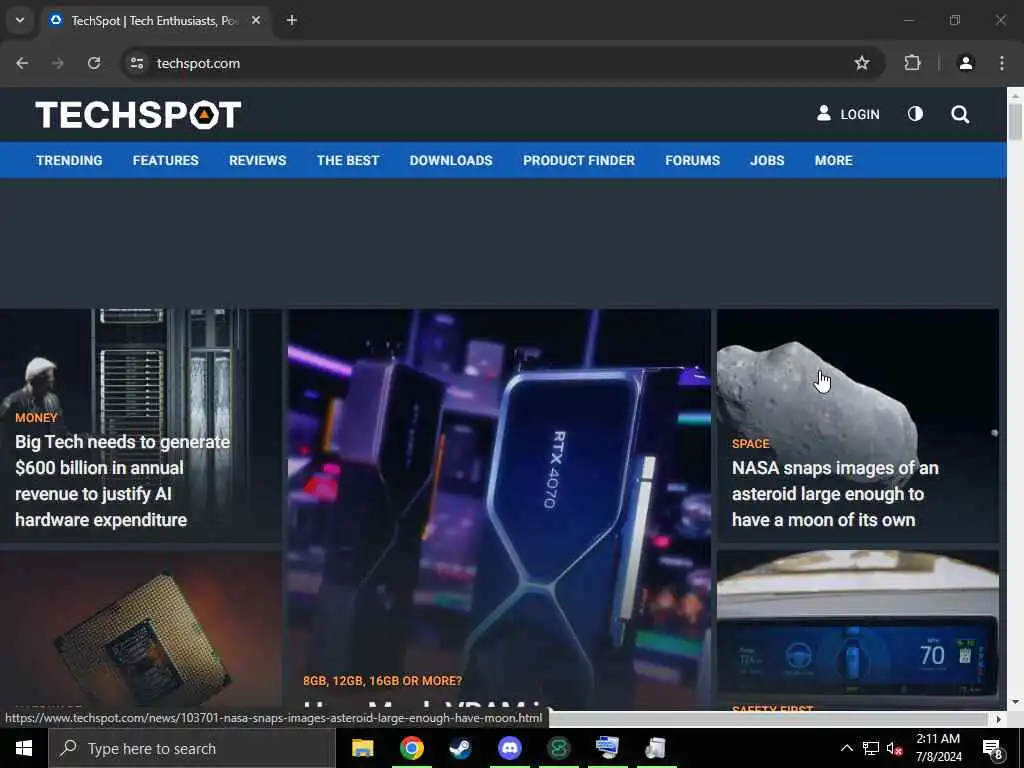
Task: Open the green circular app on taskbar
Action: click(x=558, y=748)
